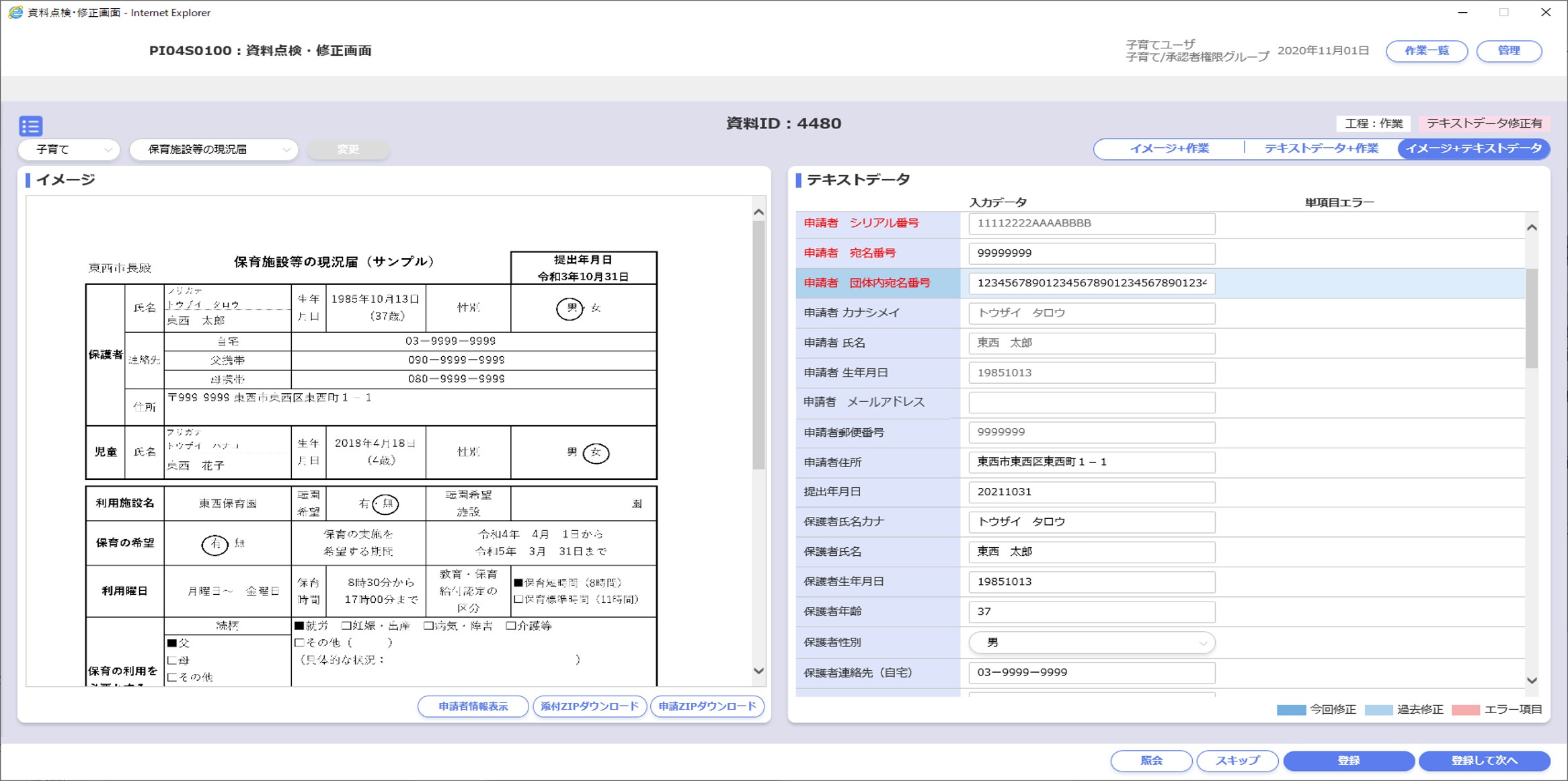
Task: Click the メールアドレス input field
Action: point(1091,403)
